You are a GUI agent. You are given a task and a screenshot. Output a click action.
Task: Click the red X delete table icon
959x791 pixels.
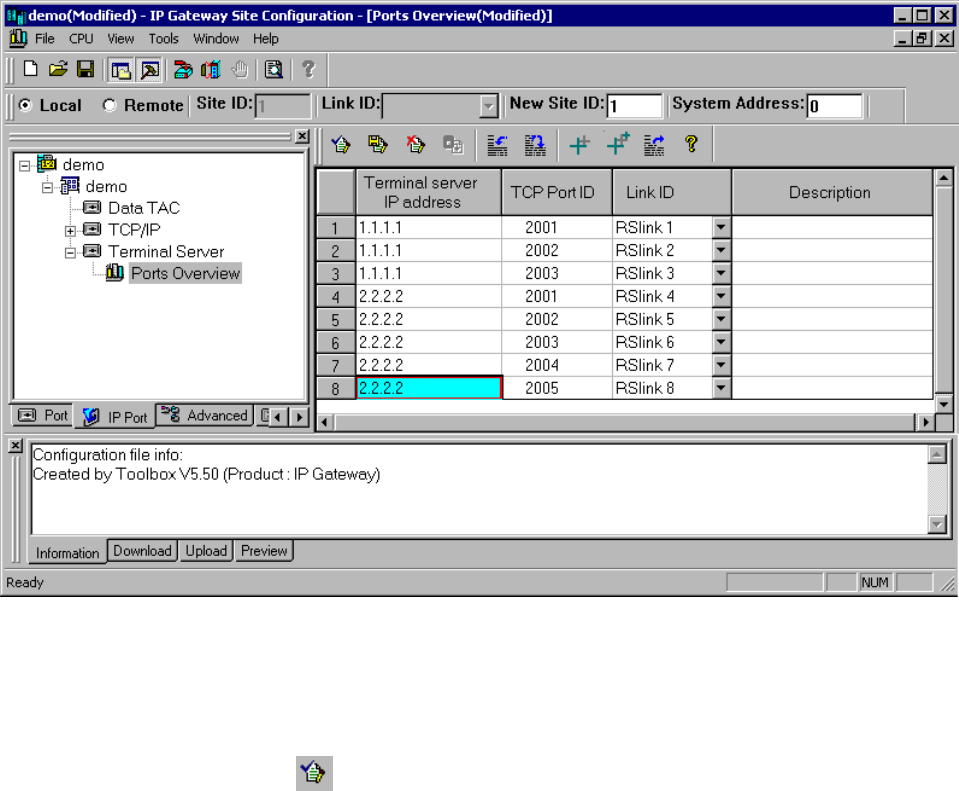pos(415,144)
